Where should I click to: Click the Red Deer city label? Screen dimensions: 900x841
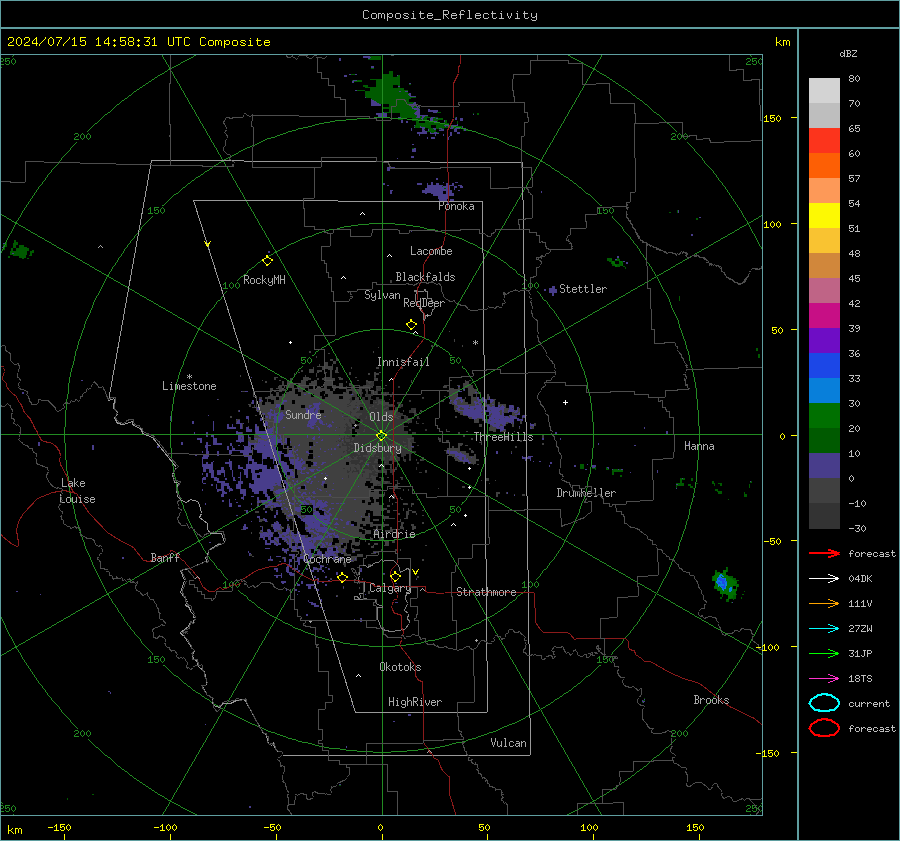point(424,303)
